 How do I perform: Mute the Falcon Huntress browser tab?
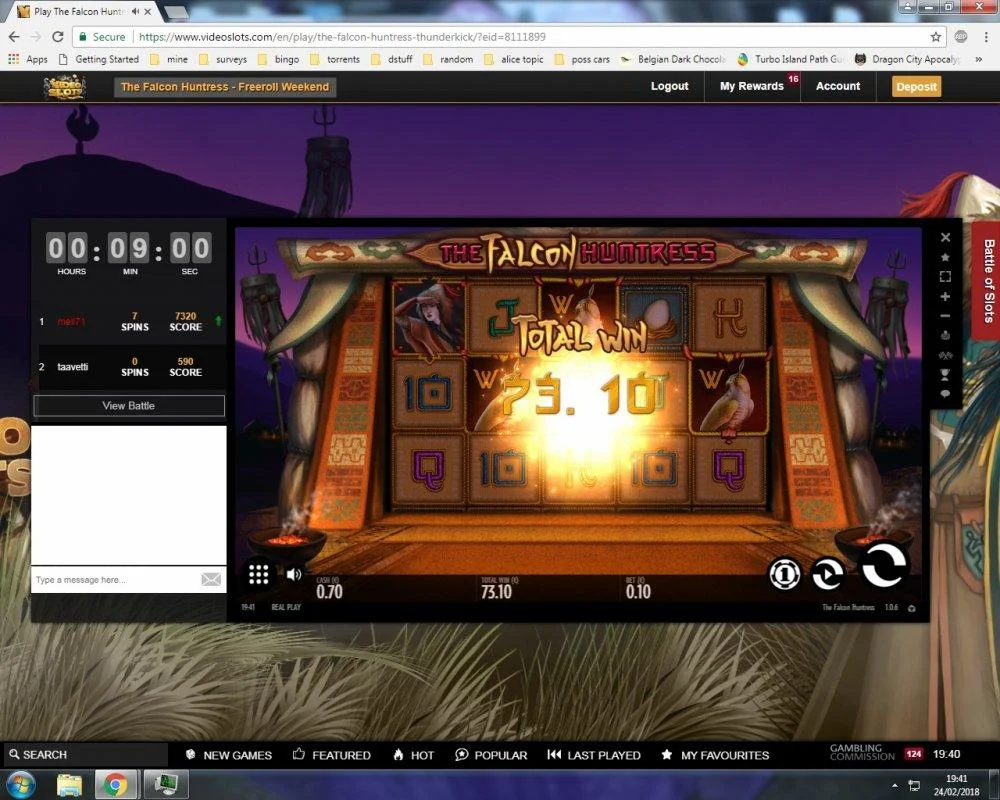(x=135, y=11)
